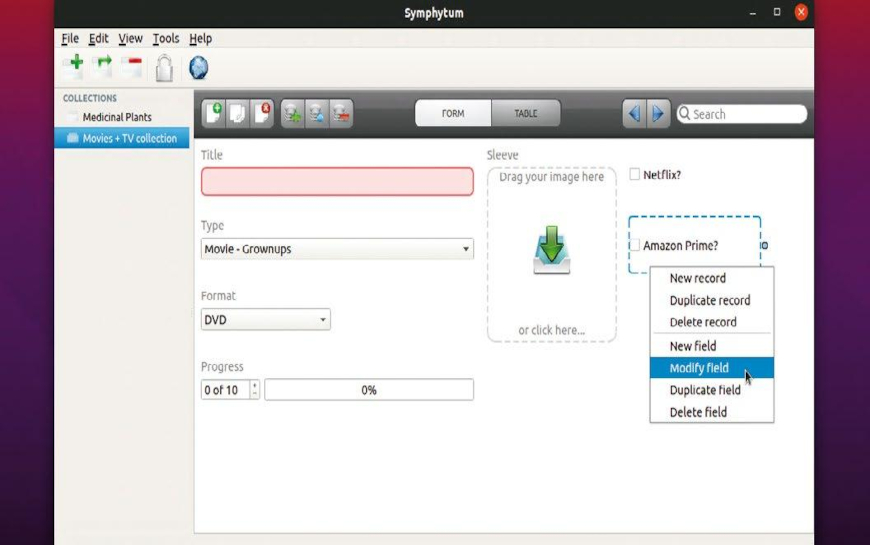Open the Edit menu
The width and height of the screenshot is (870, 545).
(x=98, y=38)
